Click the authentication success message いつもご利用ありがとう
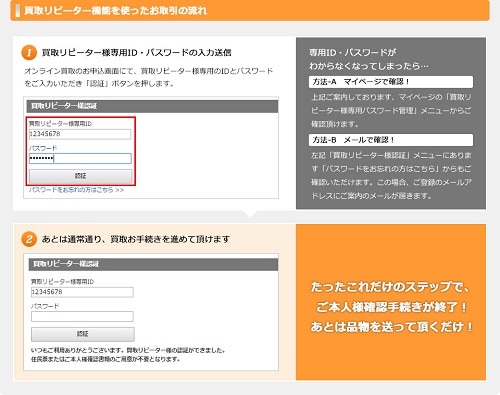Screen dimensions: 500x395 pyautogui.click(x=128, y=350)
